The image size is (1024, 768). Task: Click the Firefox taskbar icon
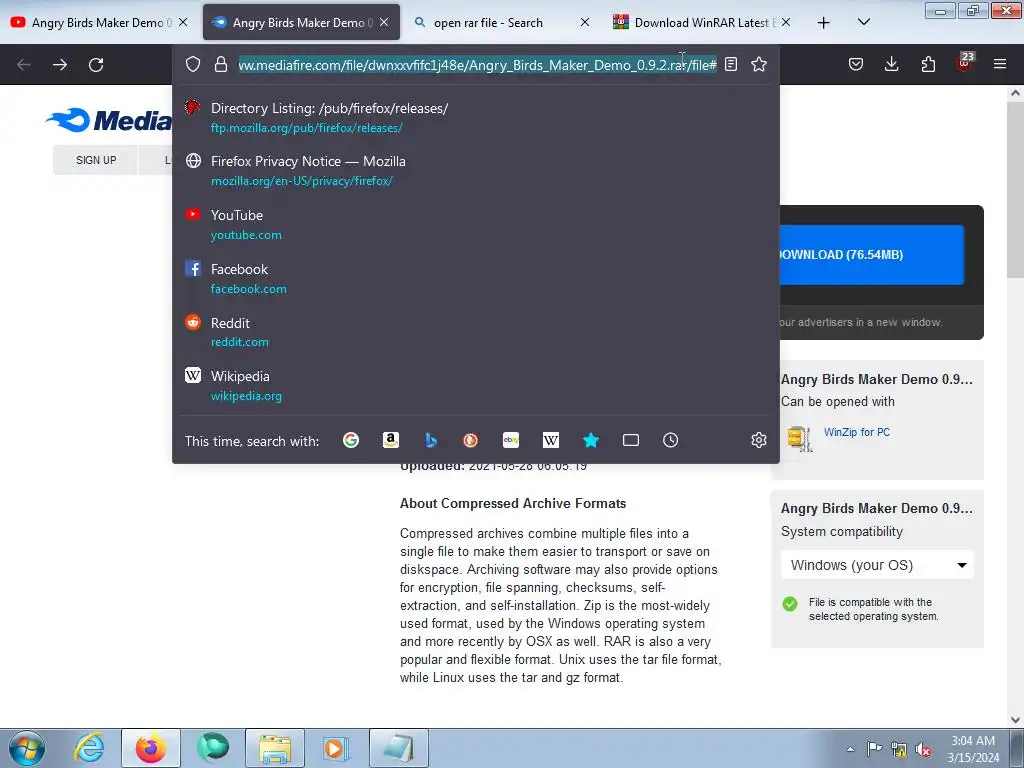click(151, 748)
